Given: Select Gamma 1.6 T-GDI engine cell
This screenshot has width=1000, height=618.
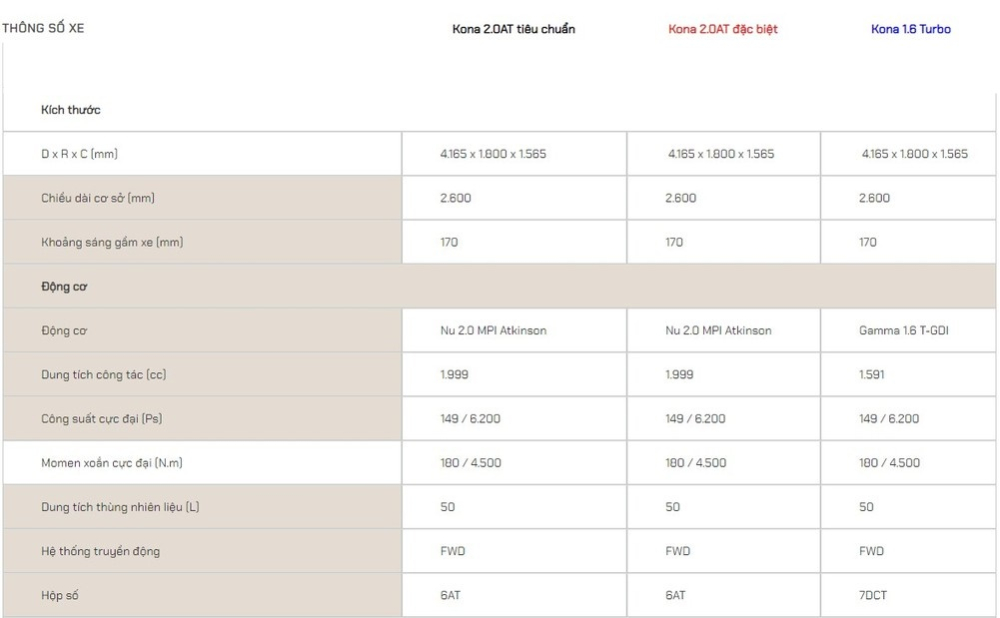Looking at the screenshot, I should tap(903, 330).
